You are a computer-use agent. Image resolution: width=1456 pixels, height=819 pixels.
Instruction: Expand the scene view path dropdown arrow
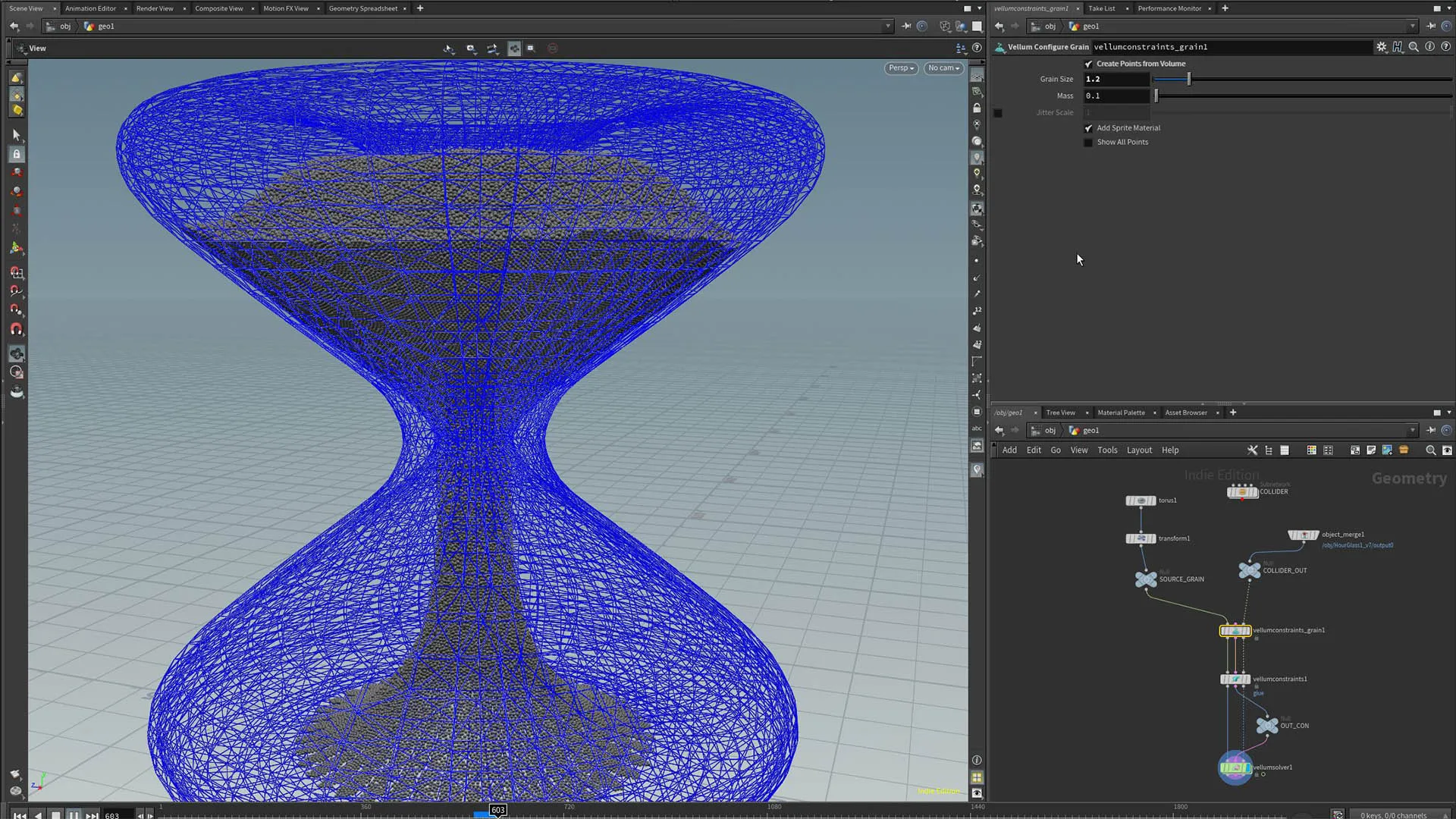coord(888,27)
